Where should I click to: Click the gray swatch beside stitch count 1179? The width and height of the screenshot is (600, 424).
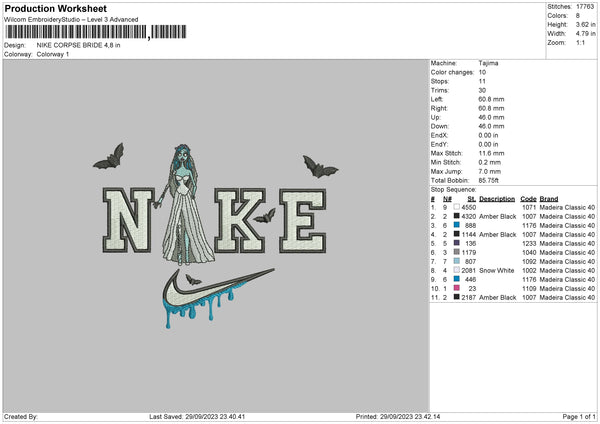coord(457,252)
